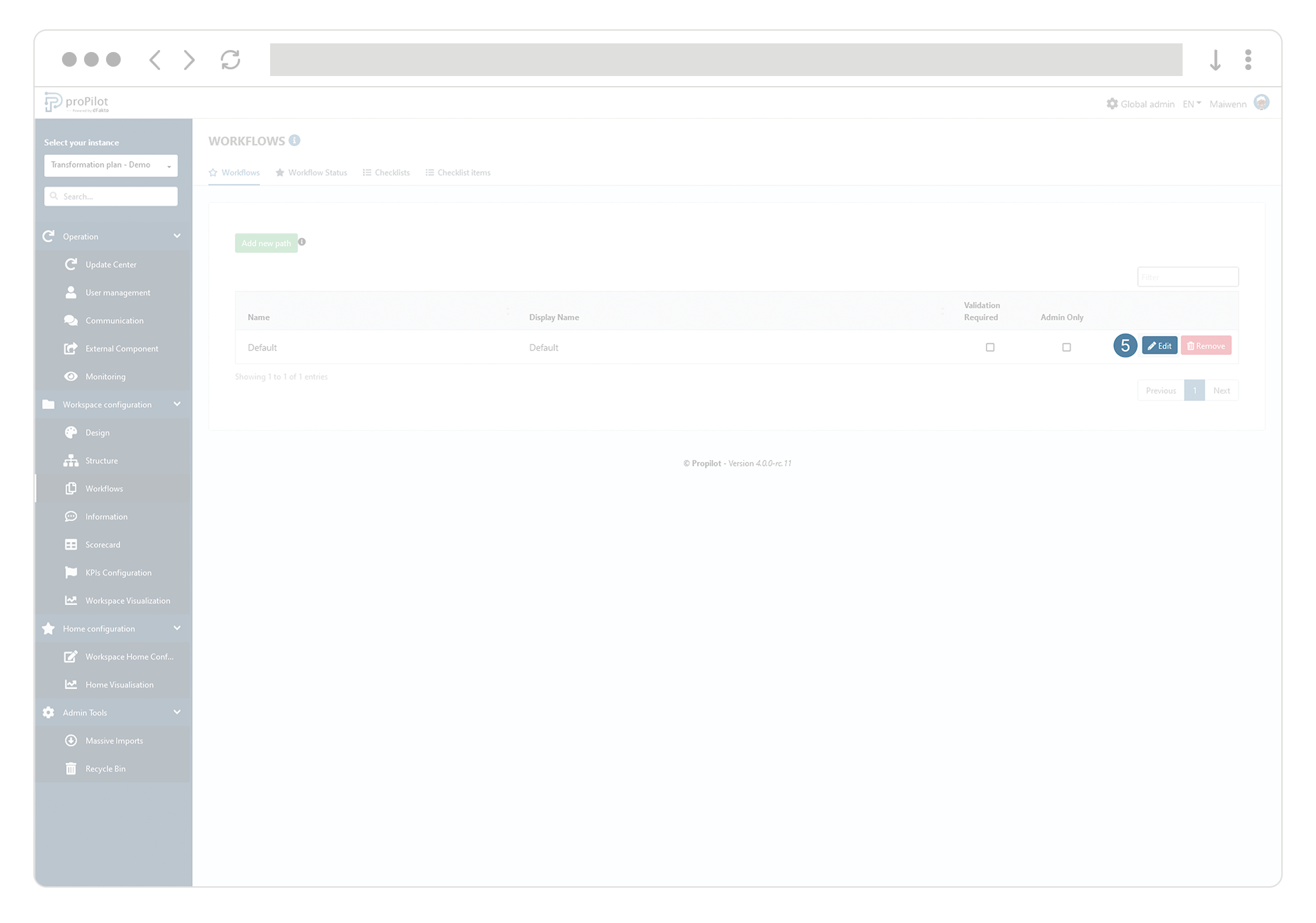Open the Design palette section
This screenshot has height=923, width=1316.
pyautogui.click(x=71, y=432)
